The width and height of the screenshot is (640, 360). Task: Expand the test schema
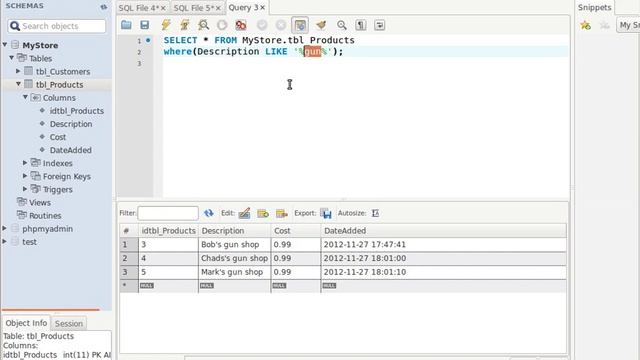(4, 241)
